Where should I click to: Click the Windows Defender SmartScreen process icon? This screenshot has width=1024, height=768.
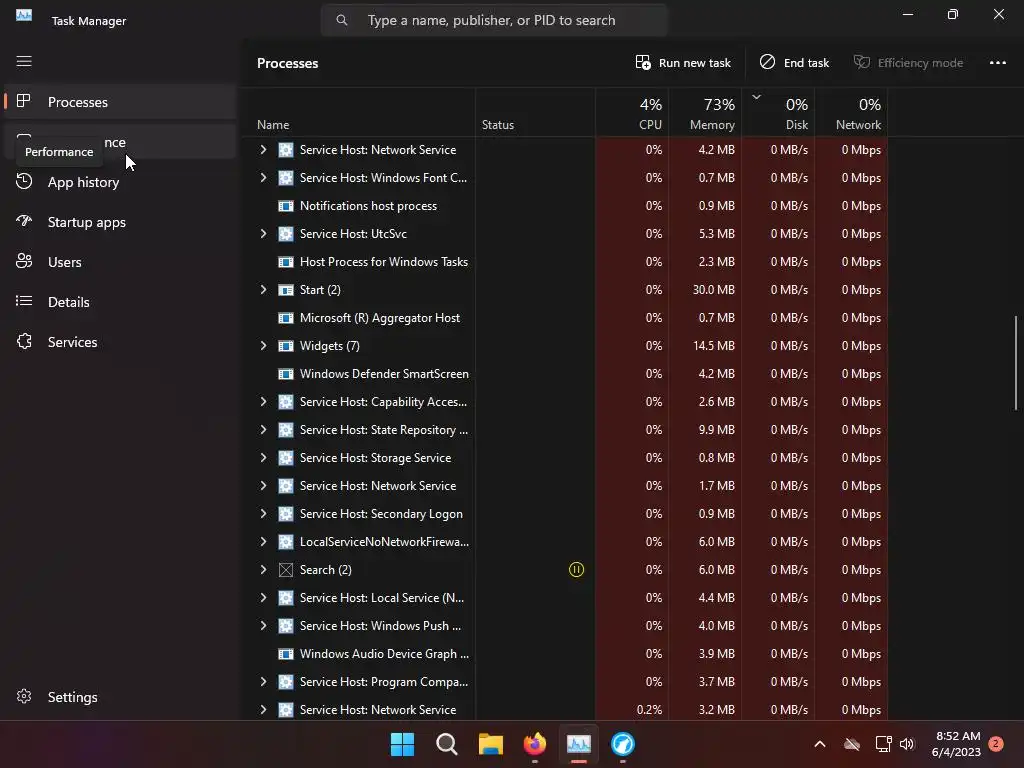285,374
